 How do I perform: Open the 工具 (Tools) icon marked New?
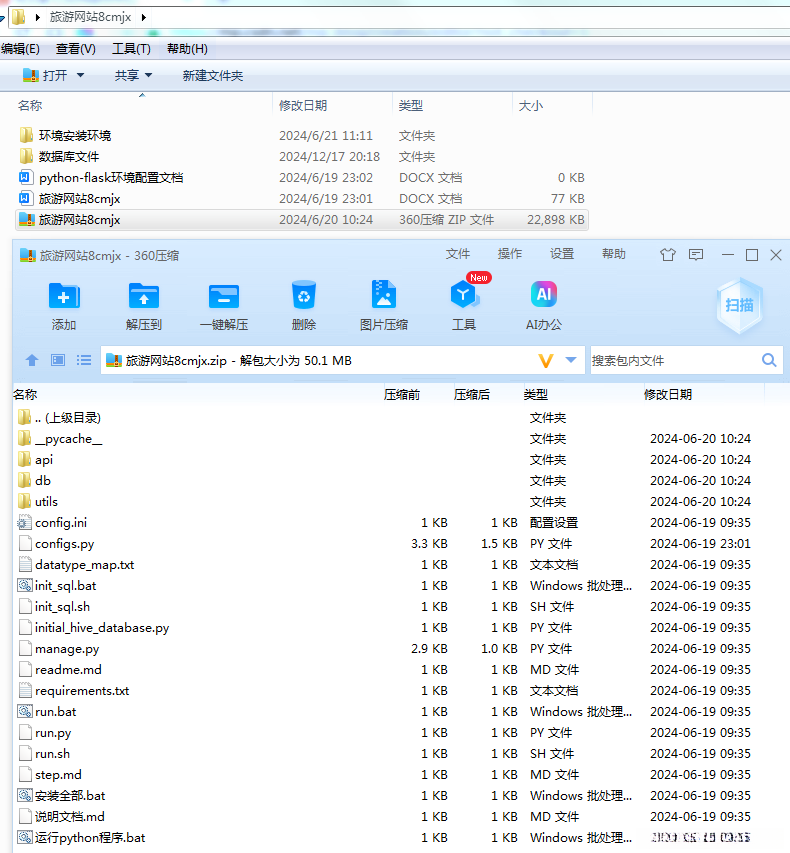coord(464,295)
